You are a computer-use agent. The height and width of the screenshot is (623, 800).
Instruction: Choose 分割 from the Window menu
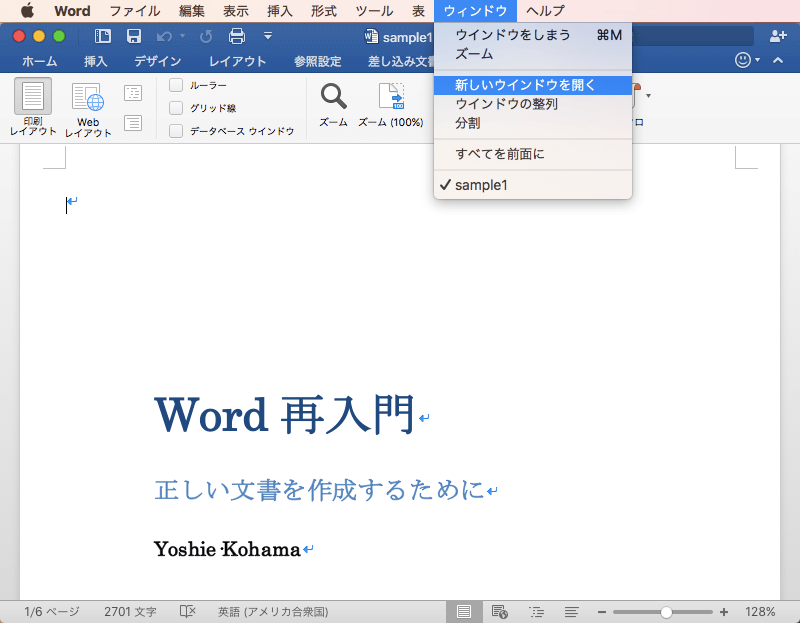533,123
